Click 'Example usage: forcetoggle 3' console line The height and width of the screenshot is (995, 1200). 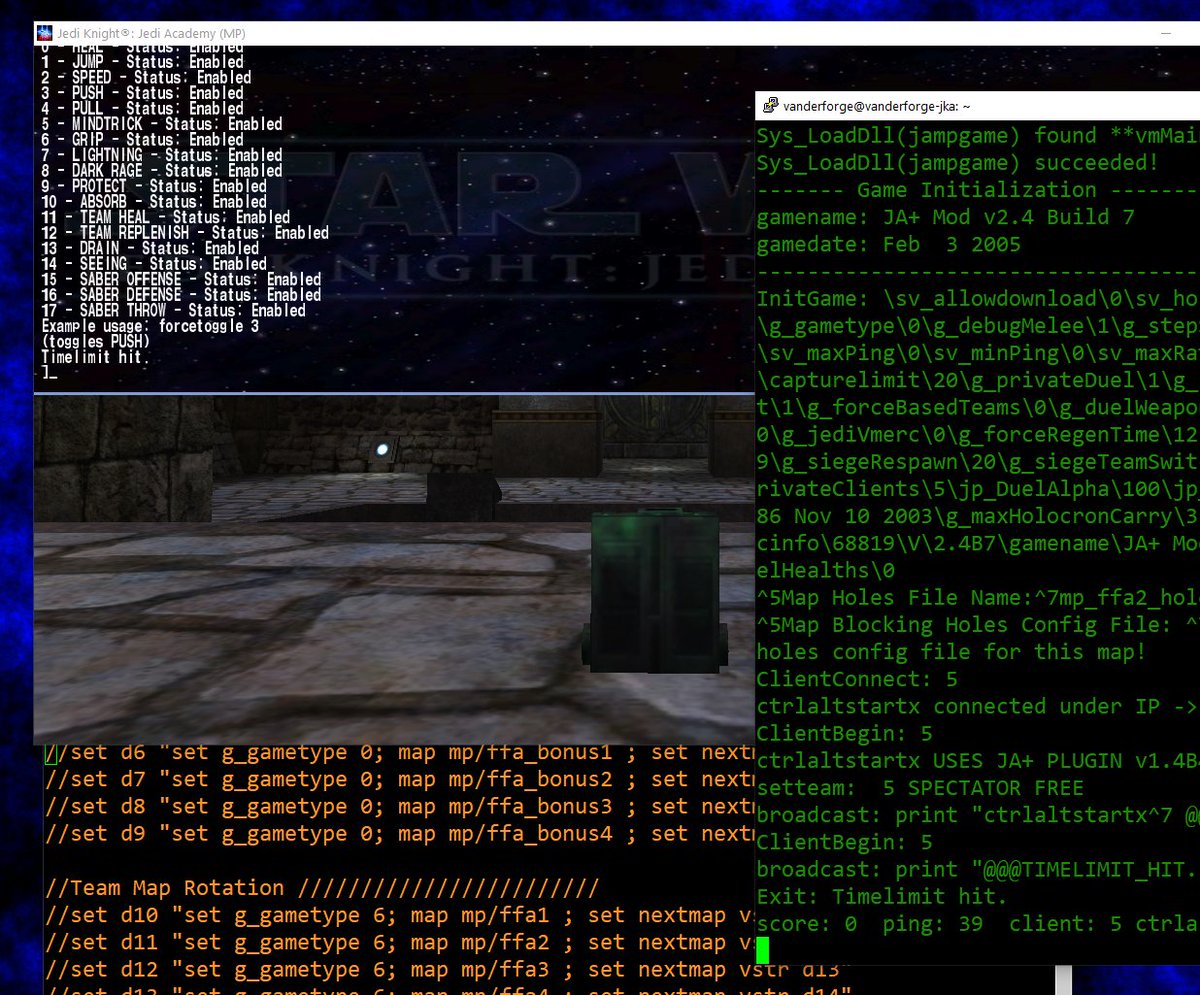tap(150, 326)
